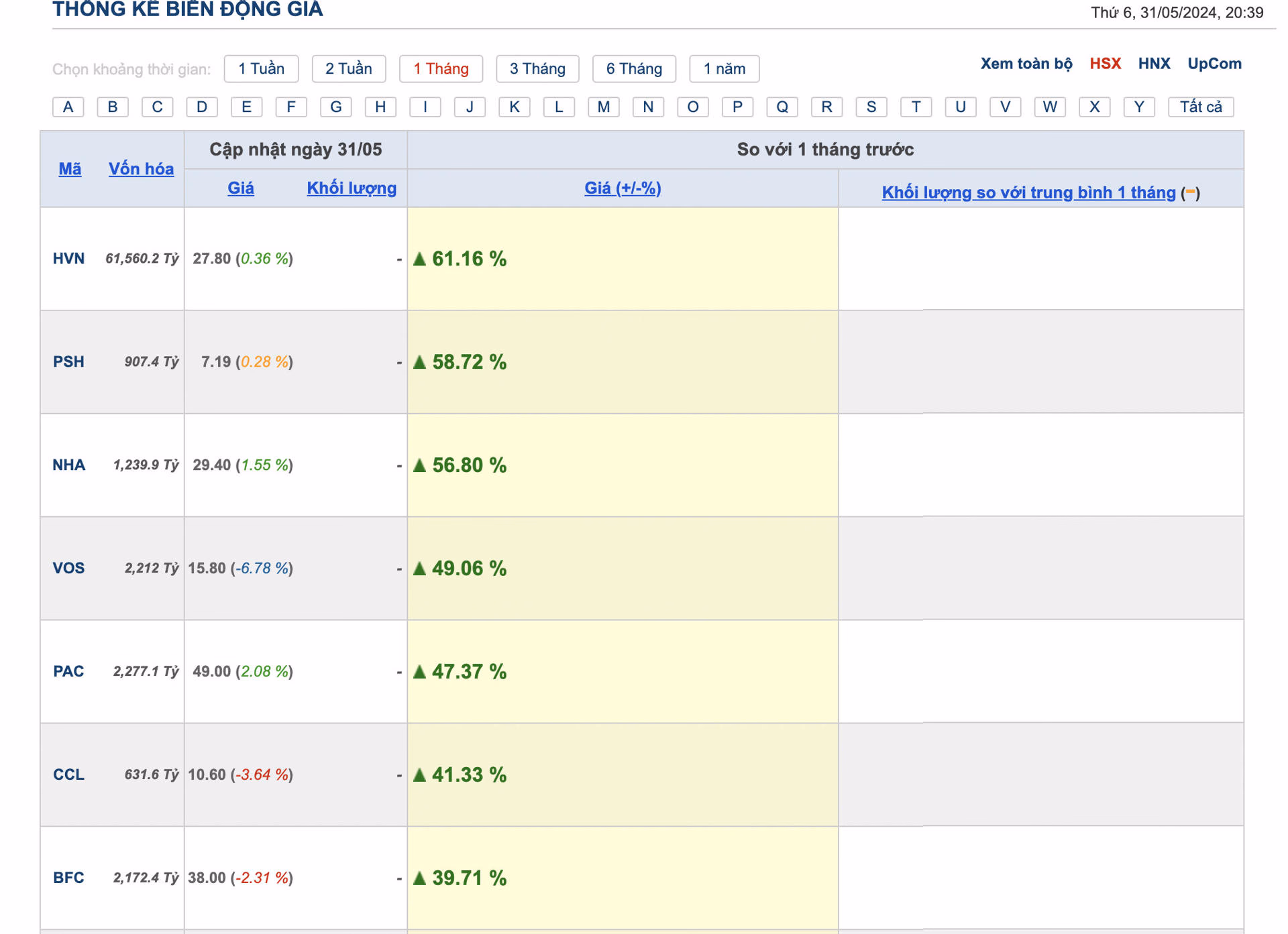This screenshot has width=1288, height=934.
Task: Sort by Khối lượng column header
Action: point(352,188)
